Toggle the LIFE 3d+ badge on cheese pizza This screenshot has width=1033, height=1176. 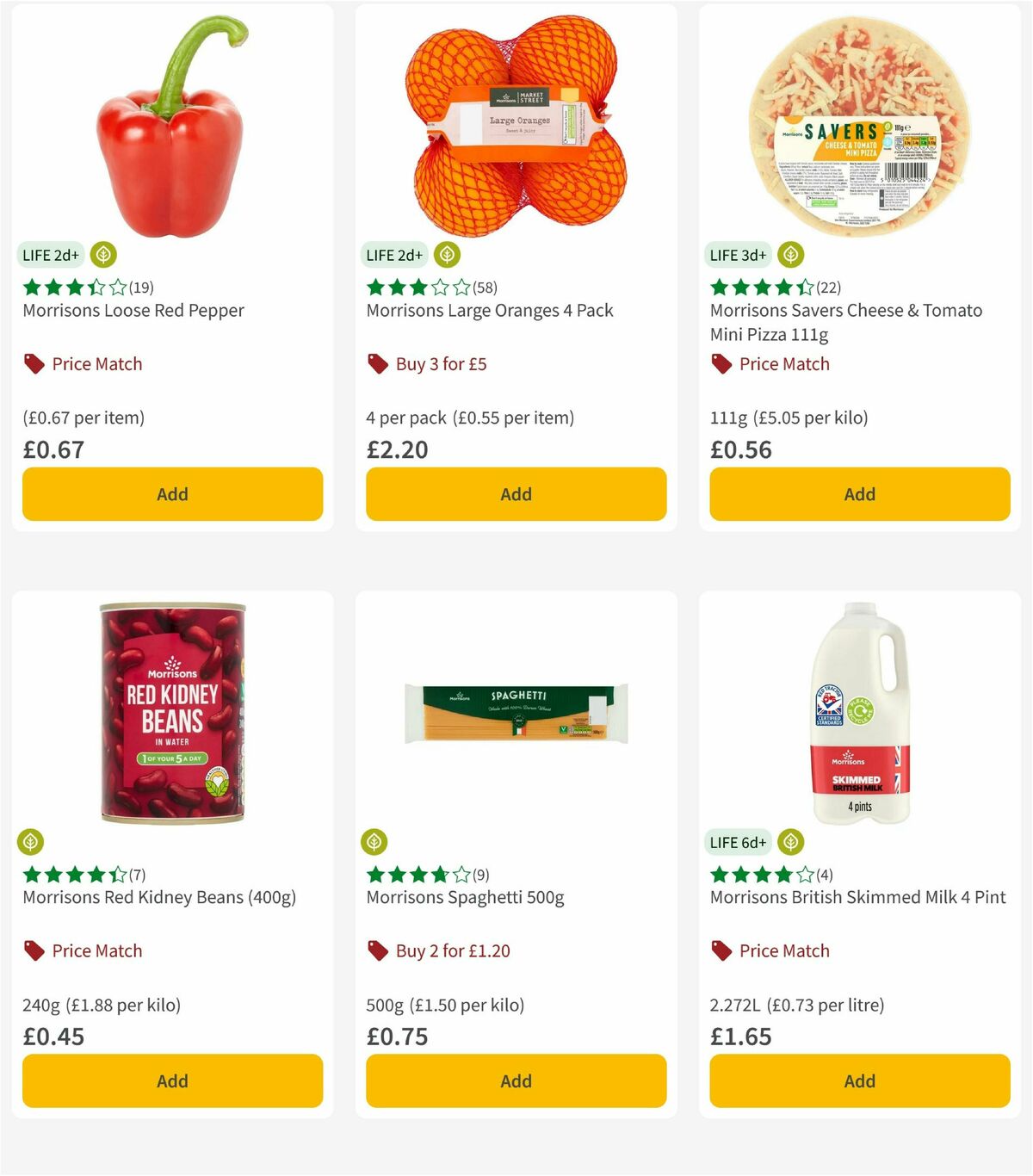point(737,255)
